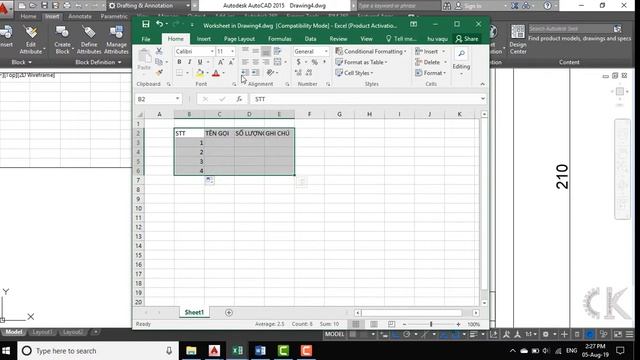Open Format as Table menu
This screenshot has height=360, width=640.
pyautogui.click(x=361, y=62)
